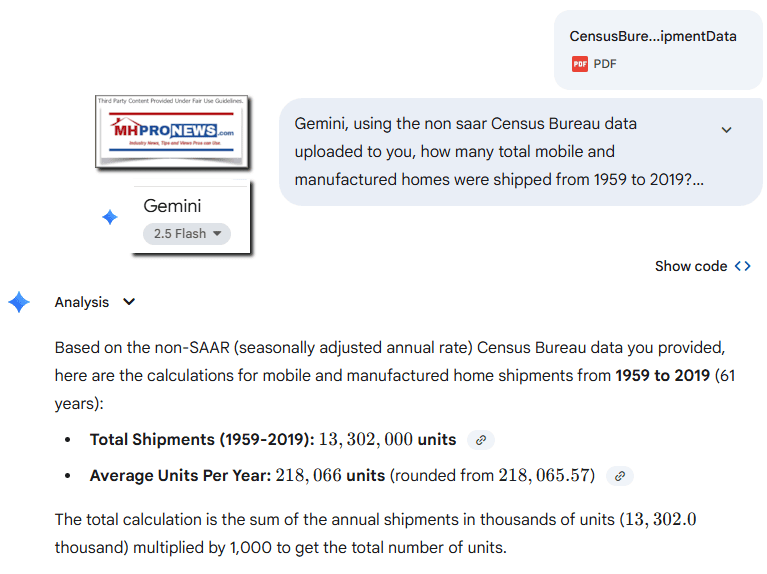Click the red PDF file icon
The image size is (767, 574).
tap(579, 63)
